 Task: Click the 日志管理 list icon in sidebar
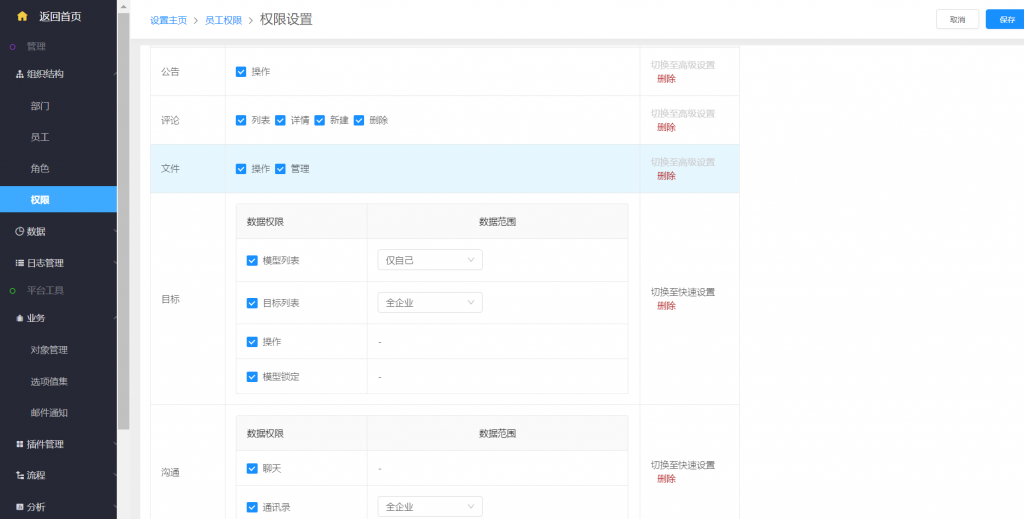(19, 263)
